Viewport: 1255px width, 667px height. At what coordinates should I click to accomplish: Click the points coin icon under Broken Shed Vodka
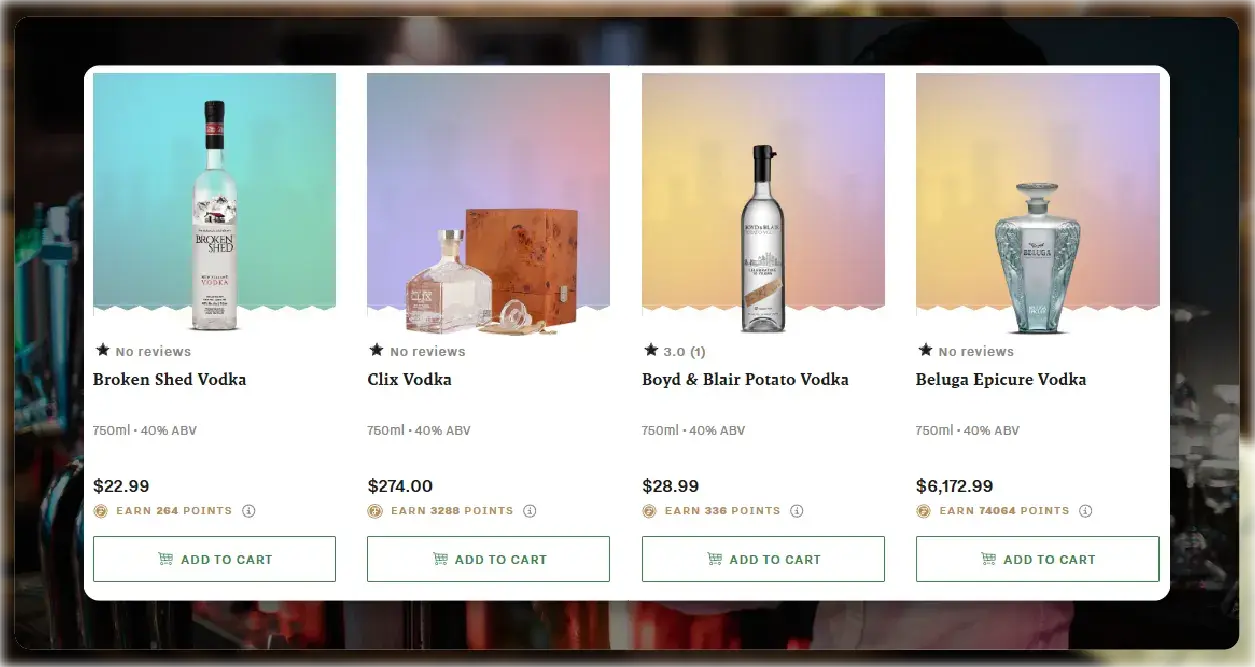[101, 510]
